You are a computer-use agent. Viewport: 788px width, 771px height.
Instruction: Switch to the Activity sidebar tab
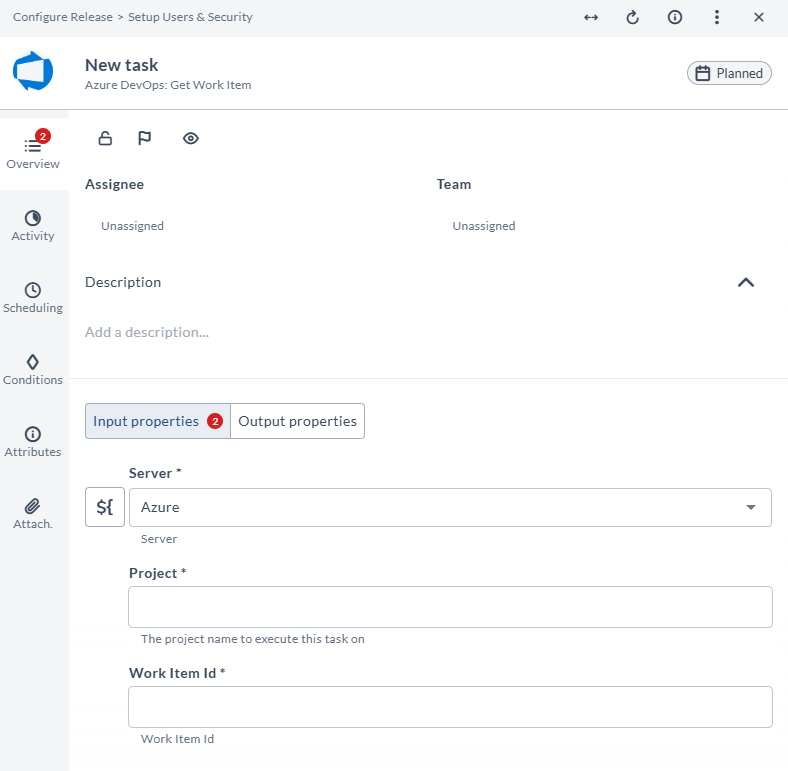(x=33, y=226)
